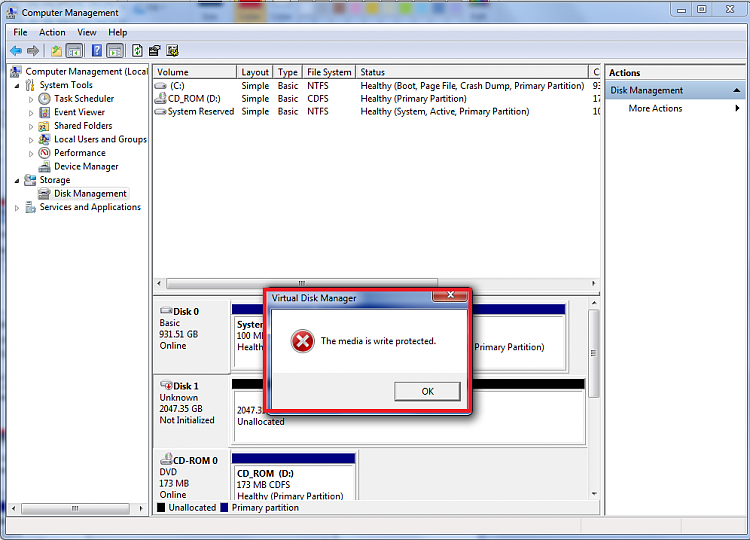Sort by the Layout column header

pos(254,72)
